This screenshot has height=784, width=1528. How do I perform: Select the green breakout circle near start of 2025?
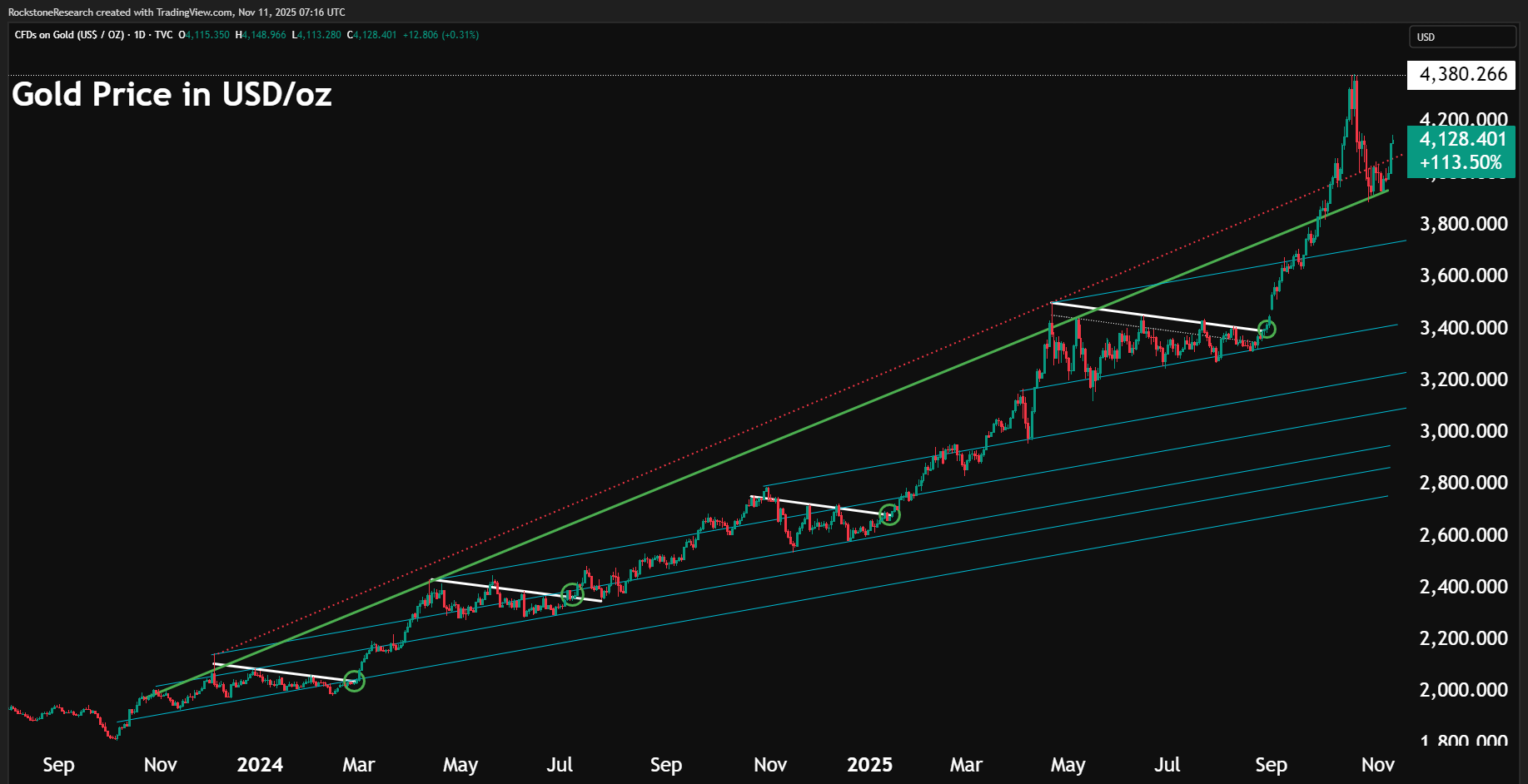(x=889, y=514)
